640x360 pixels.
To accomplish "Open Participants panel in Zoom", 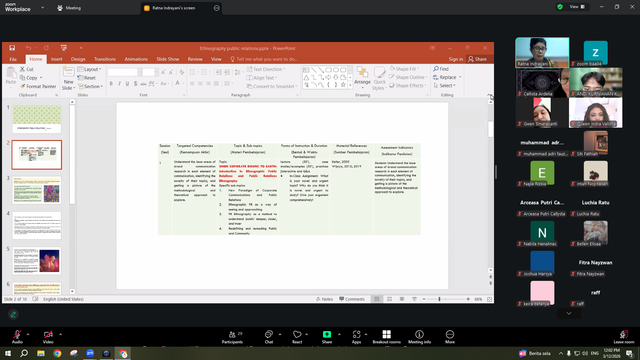I will point(232,337).
